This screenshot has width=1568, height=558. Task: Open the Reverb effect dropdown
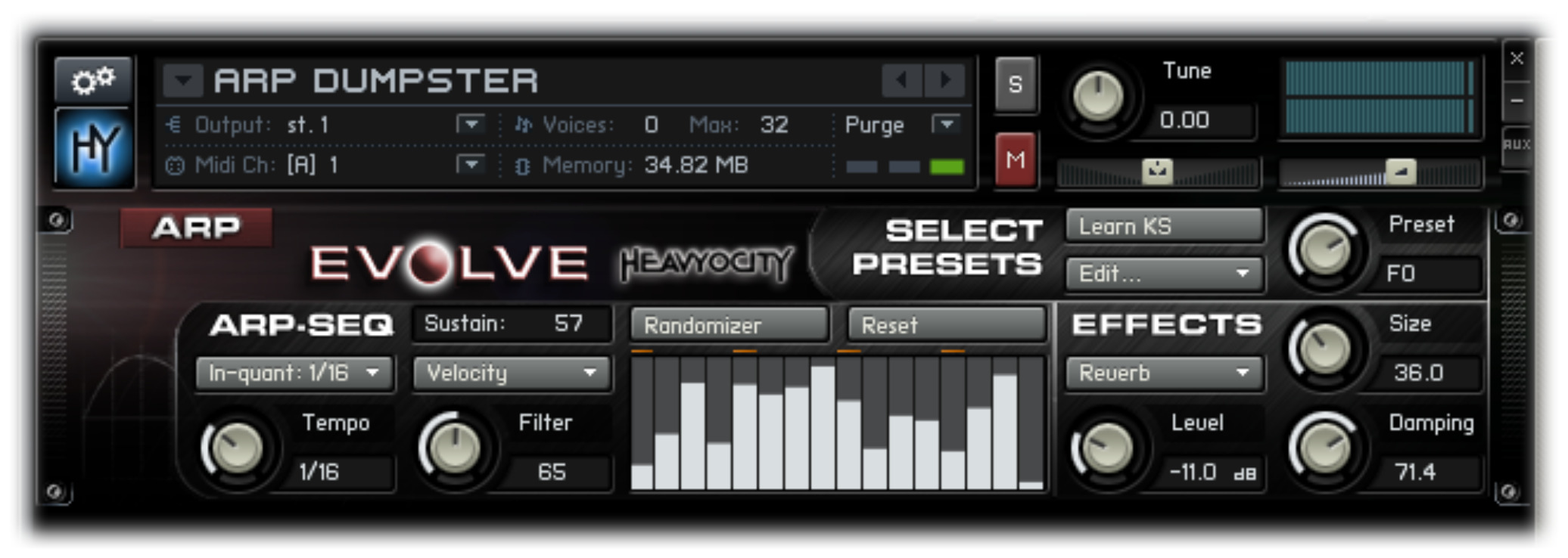pyautogui.click(x=1164, y=373)
